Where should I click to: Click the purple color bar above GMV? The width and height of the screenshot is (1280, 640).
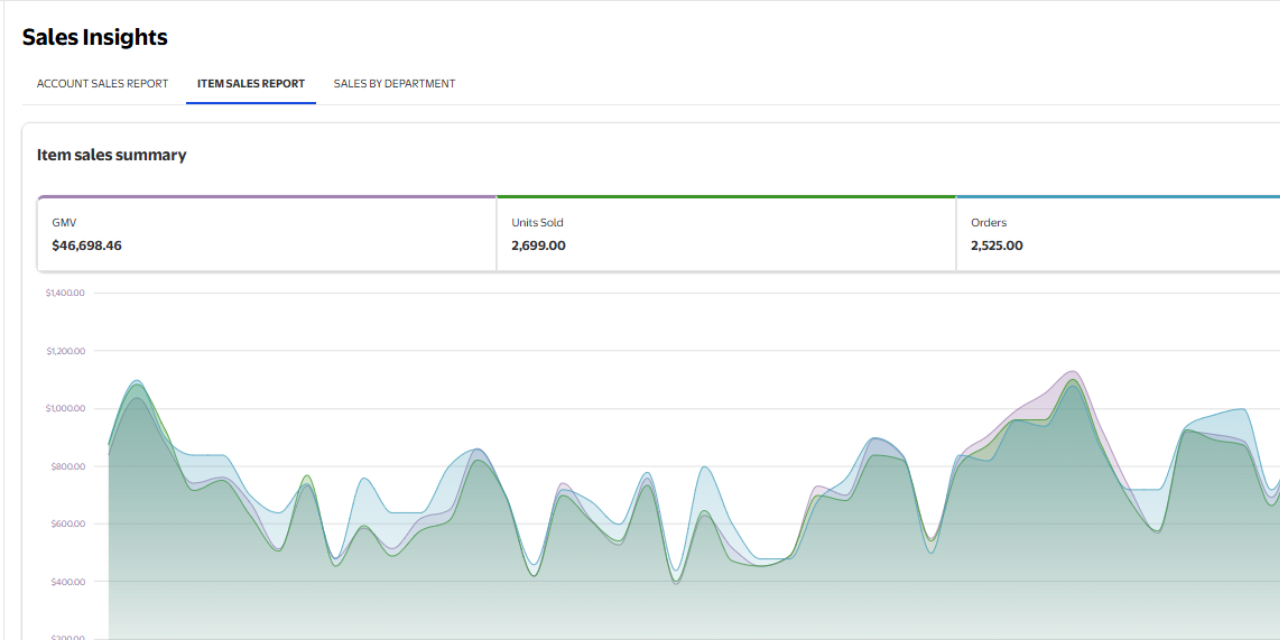267,197
